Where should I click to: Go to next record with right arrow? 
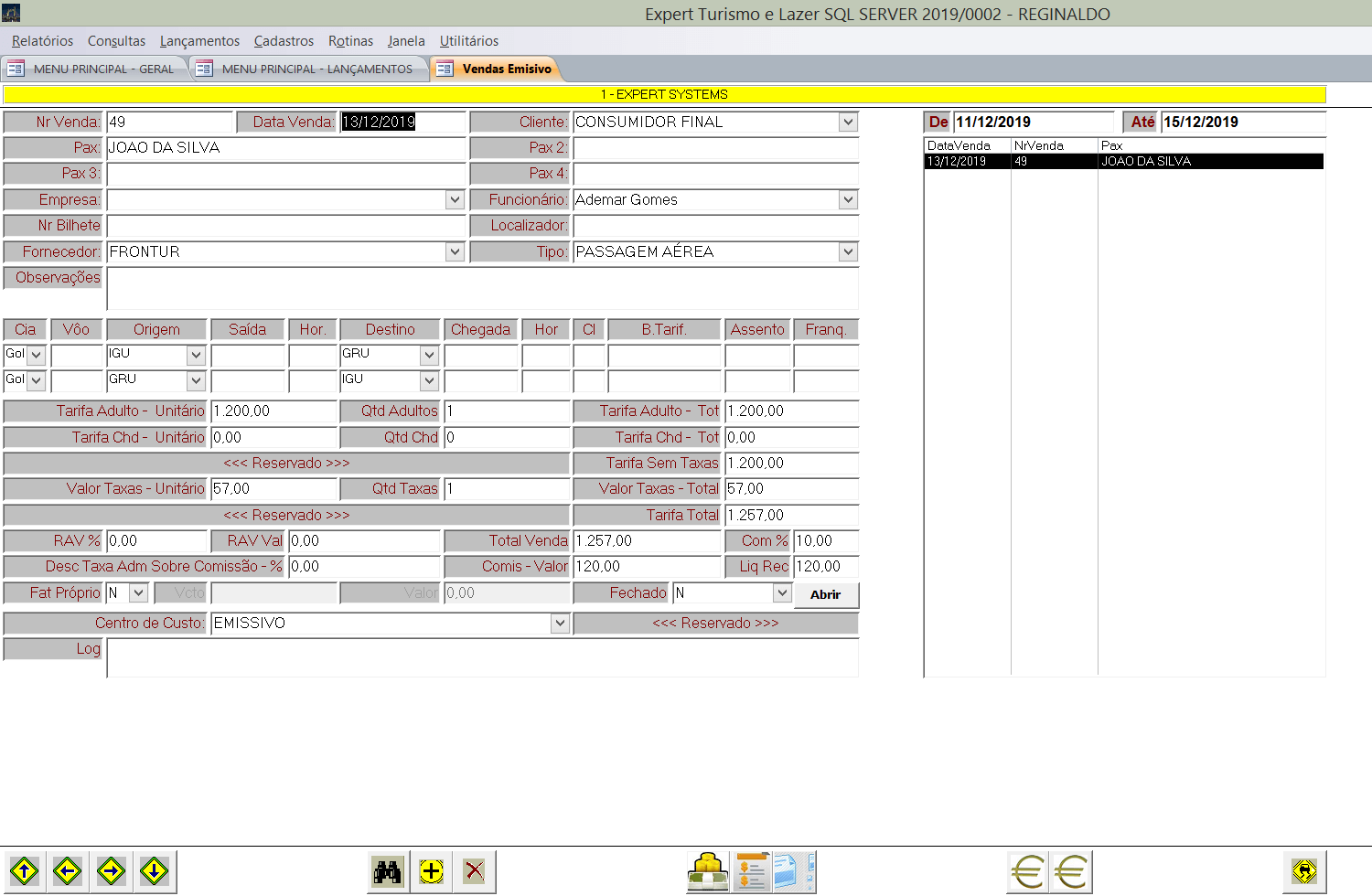[111, 871]
